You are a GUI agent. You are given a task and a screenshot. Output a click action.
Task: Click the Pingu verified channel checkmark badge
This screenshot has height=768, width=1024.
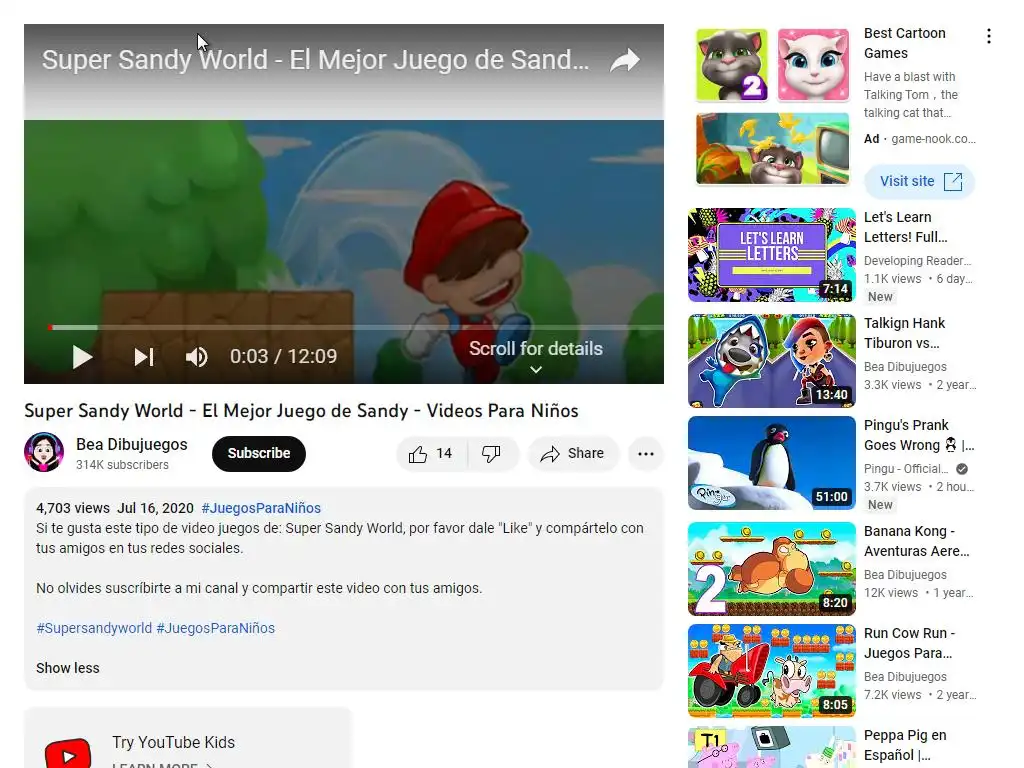point(962,469)
